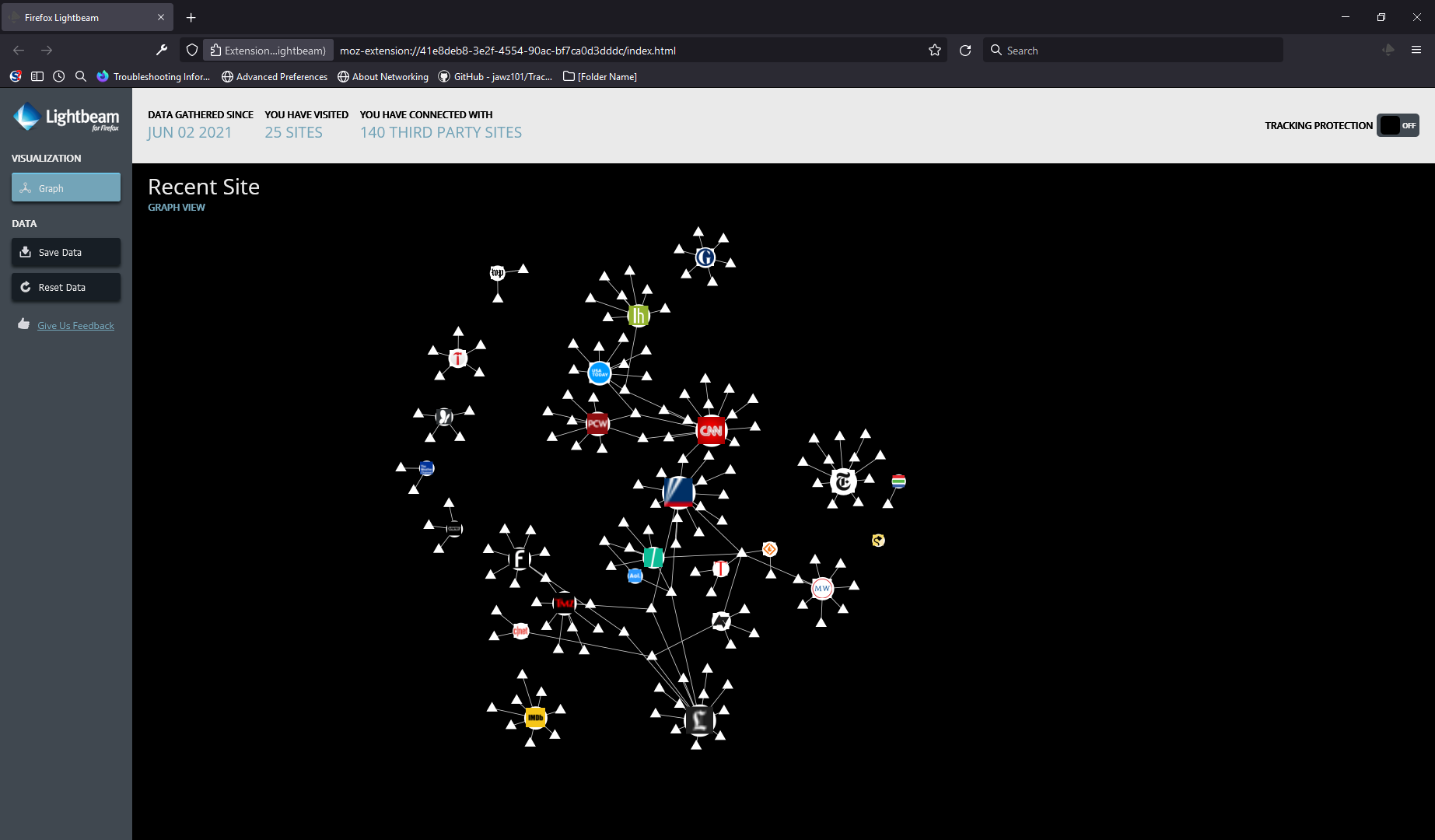Image resolution: width=1435 pixels, height=840 pixels.
Task: Click the yellow circular node at right
Action: pyautogui.click(x=878, y=540)
